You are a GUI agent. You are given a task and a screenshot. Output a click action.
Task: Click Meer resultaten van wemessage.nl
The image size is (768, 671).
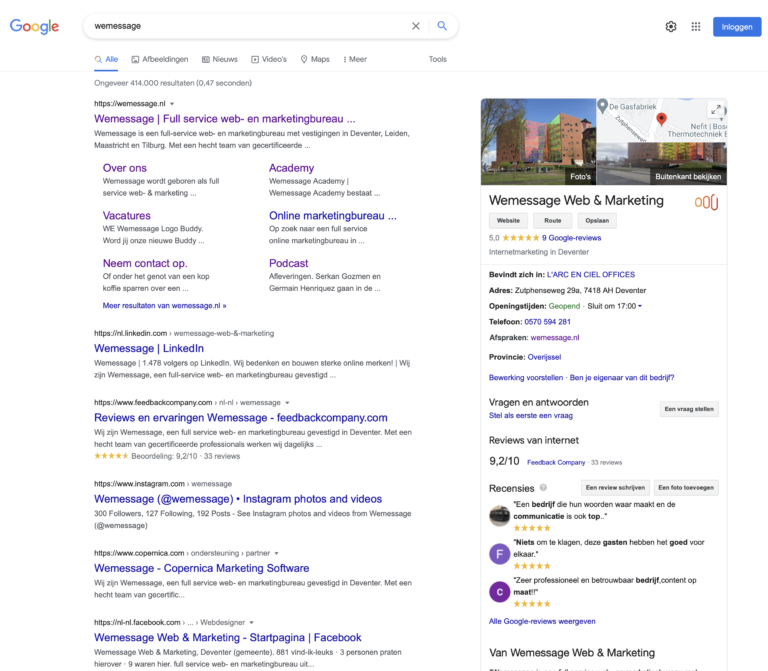[x=165, y=306]
